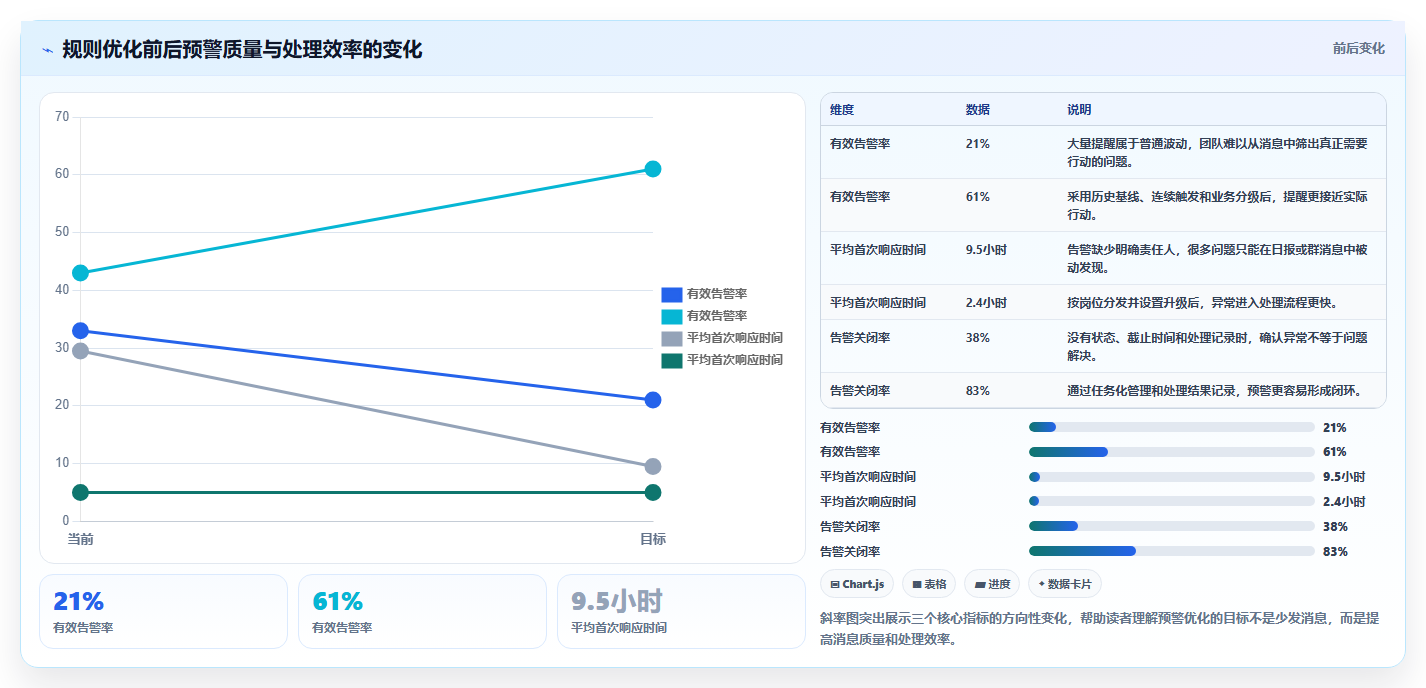Click the dark blue data point at 当前

tap(81, 331)
